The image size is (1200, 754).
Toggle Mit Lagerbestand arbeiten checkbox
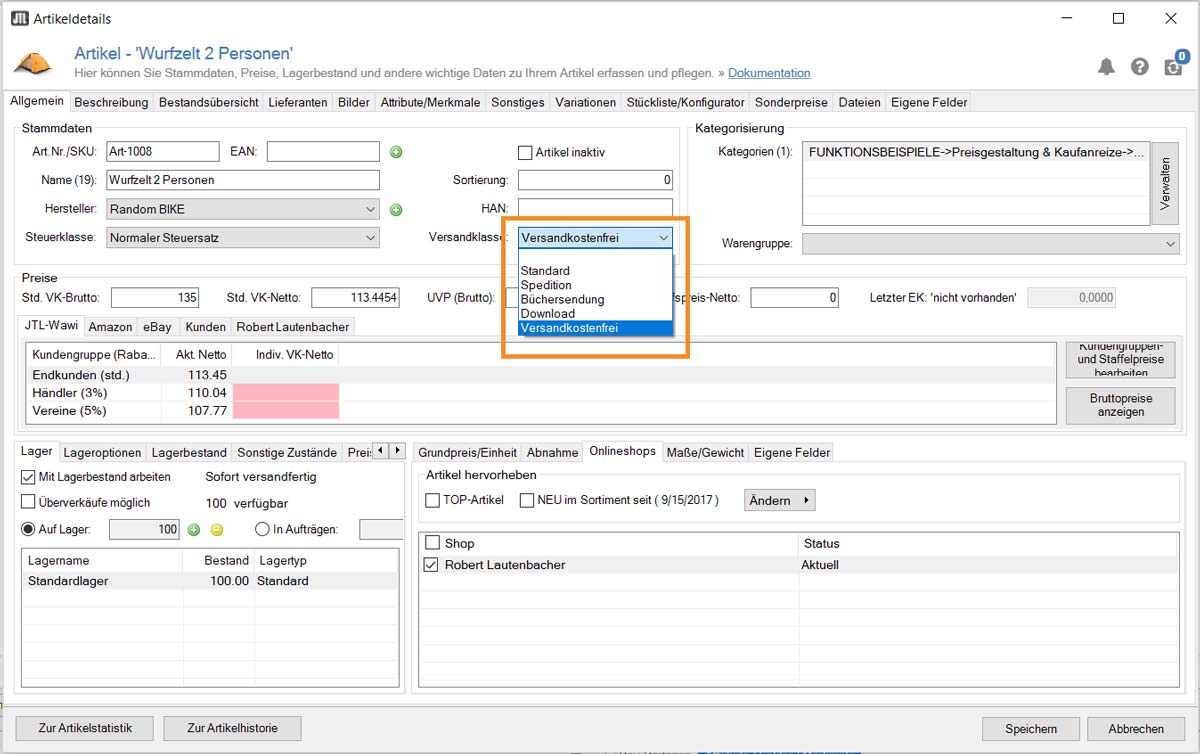[x=28, y=477]
